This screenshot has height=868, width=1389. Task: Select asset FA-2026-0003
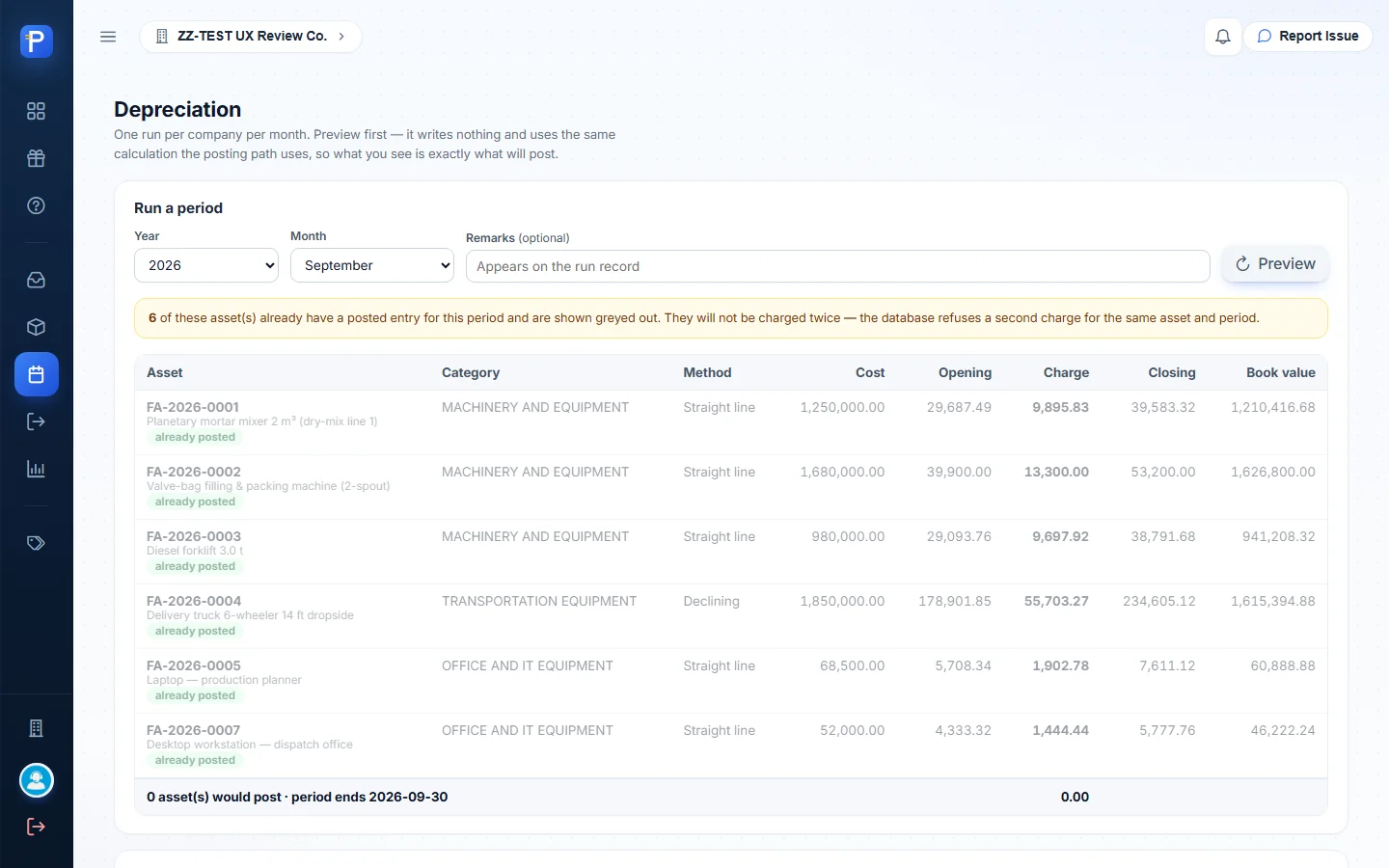(194, 536)
